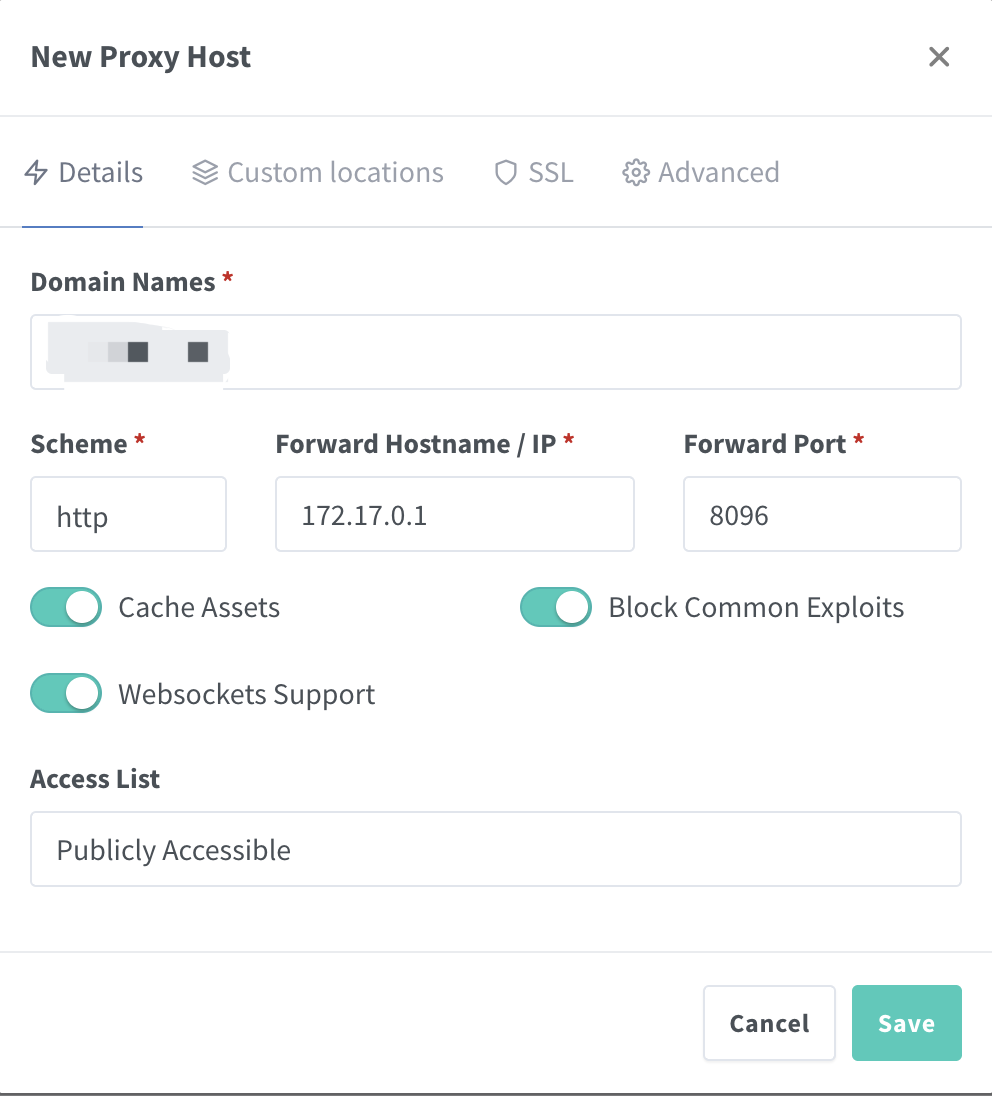
Task: Go to the Advanced tab
Action: click(718, 173)
